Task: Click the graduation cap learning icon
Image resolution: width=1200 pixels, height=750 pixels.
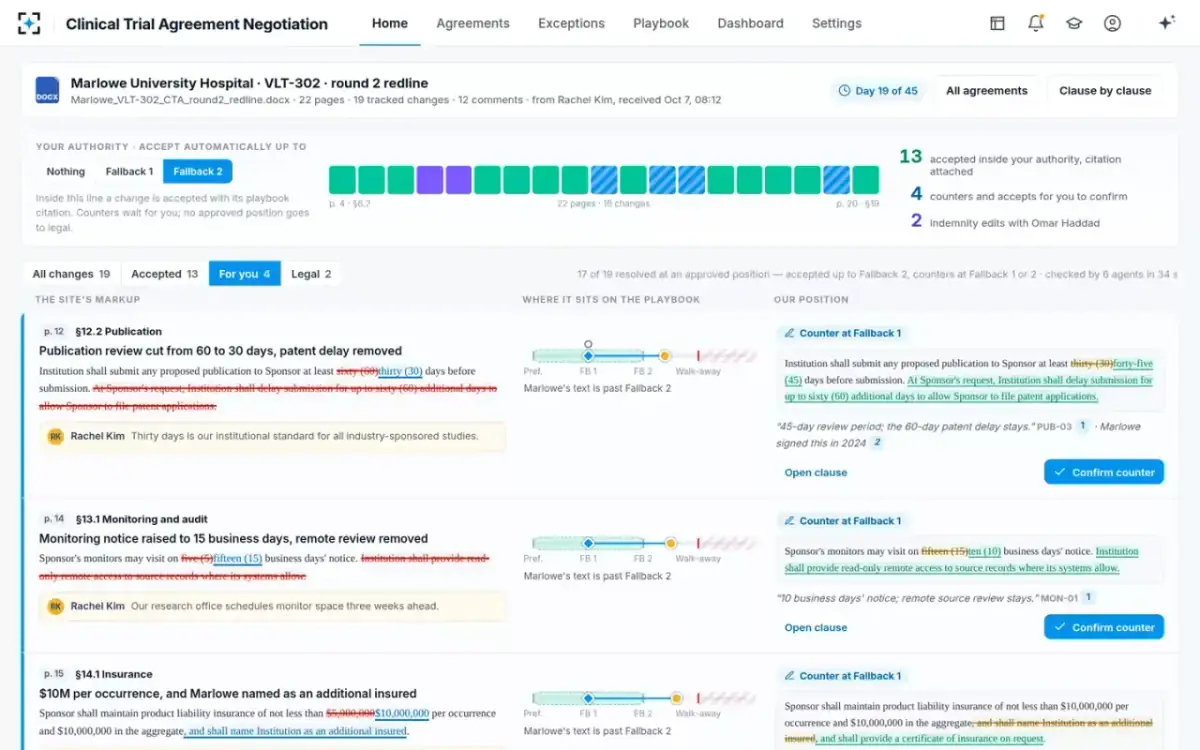Action: pos(1074,23)
